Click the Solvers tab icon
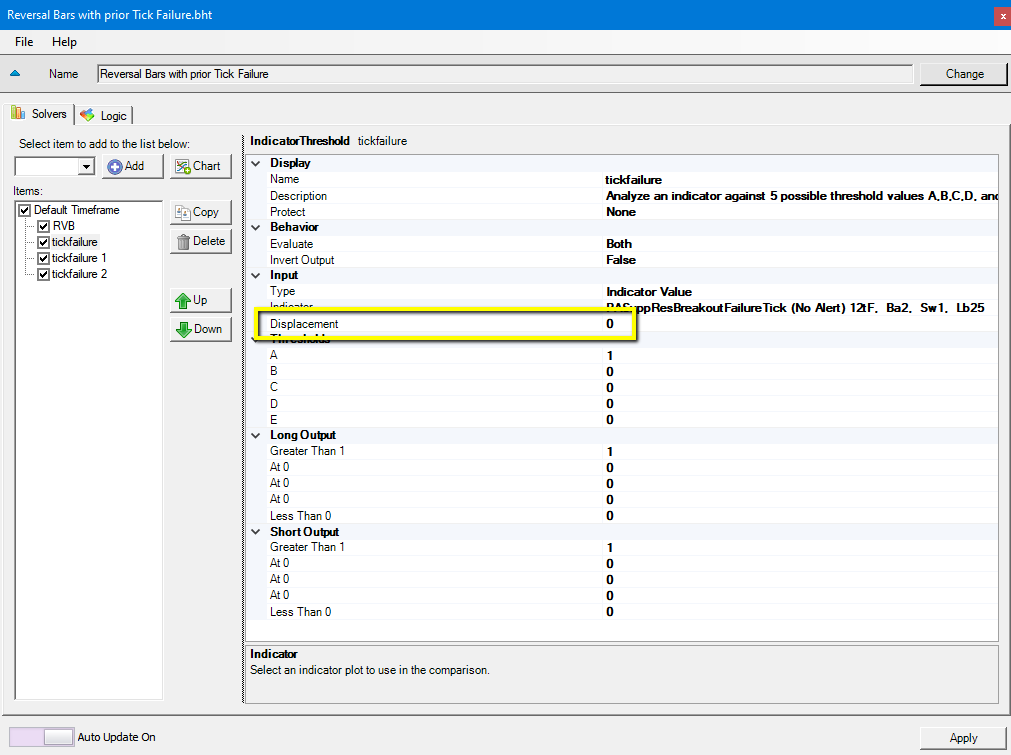1011x755 pixels. click(x=18, y=113)
